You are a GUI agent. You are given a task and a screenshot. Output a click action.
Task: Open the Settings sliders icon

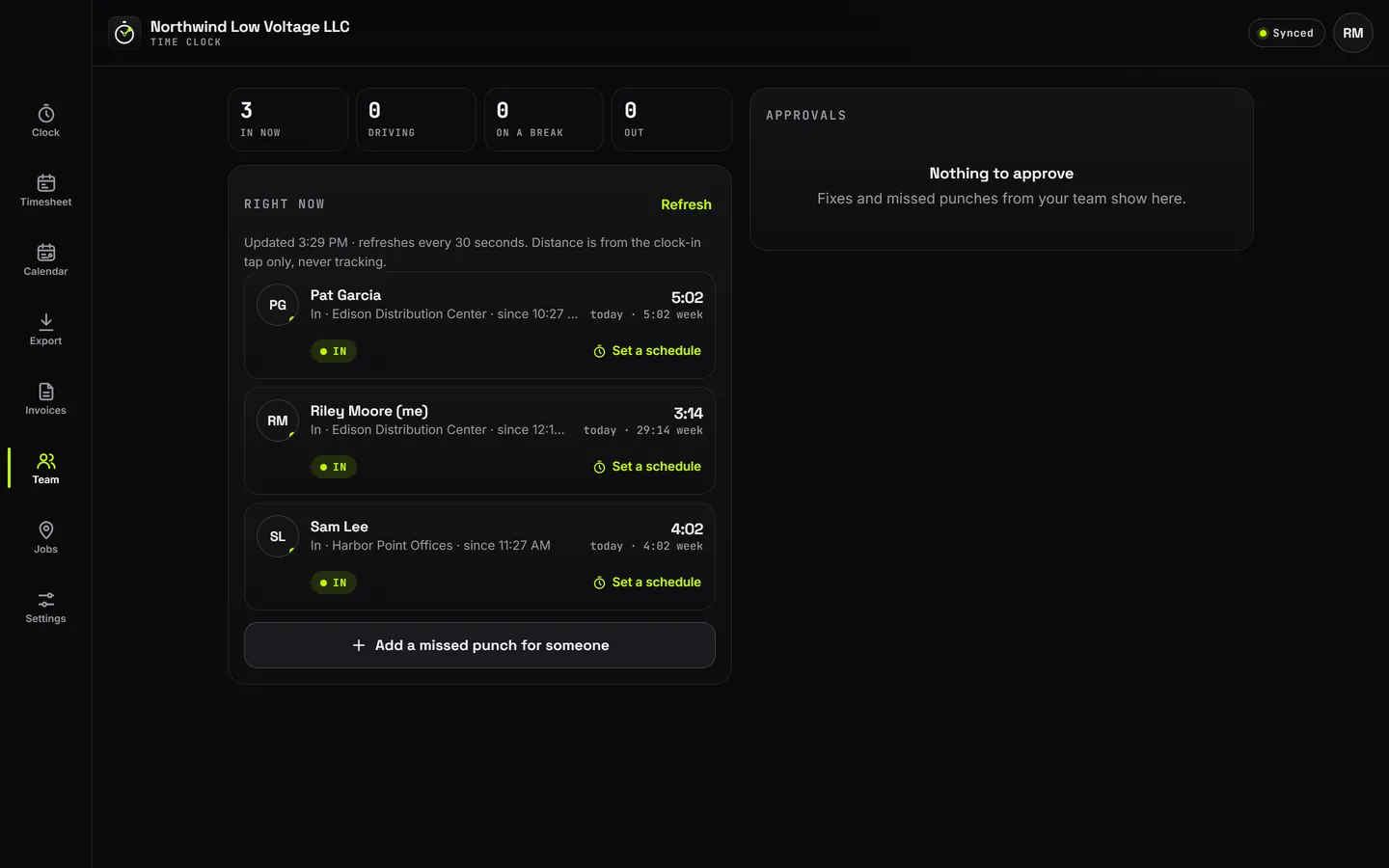[45, 600]
